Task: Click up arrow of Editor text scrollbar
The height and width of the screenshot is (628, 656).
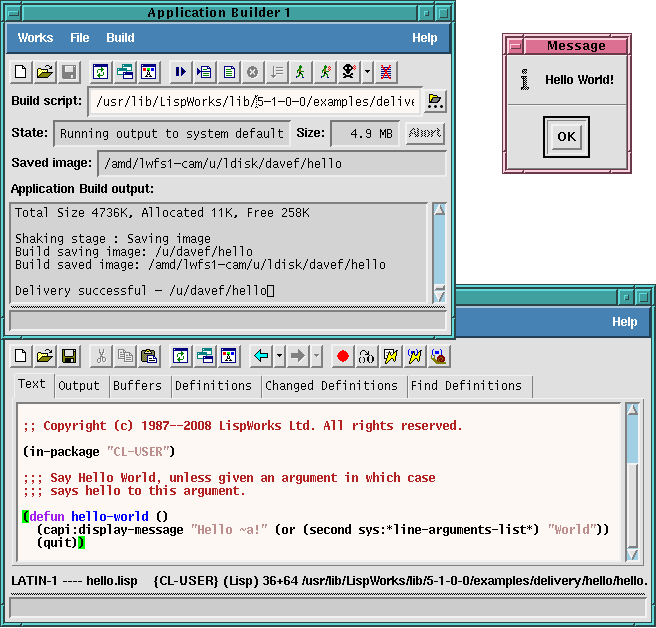Action: point(632,410)
